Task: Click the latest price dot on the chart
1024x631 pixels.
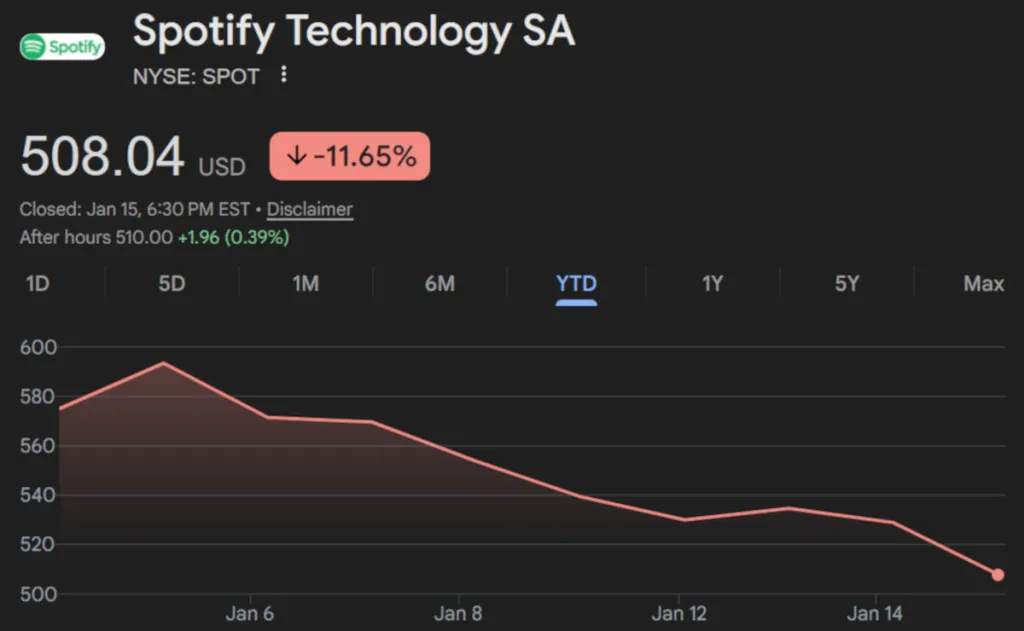Action: tap(998, 574)
